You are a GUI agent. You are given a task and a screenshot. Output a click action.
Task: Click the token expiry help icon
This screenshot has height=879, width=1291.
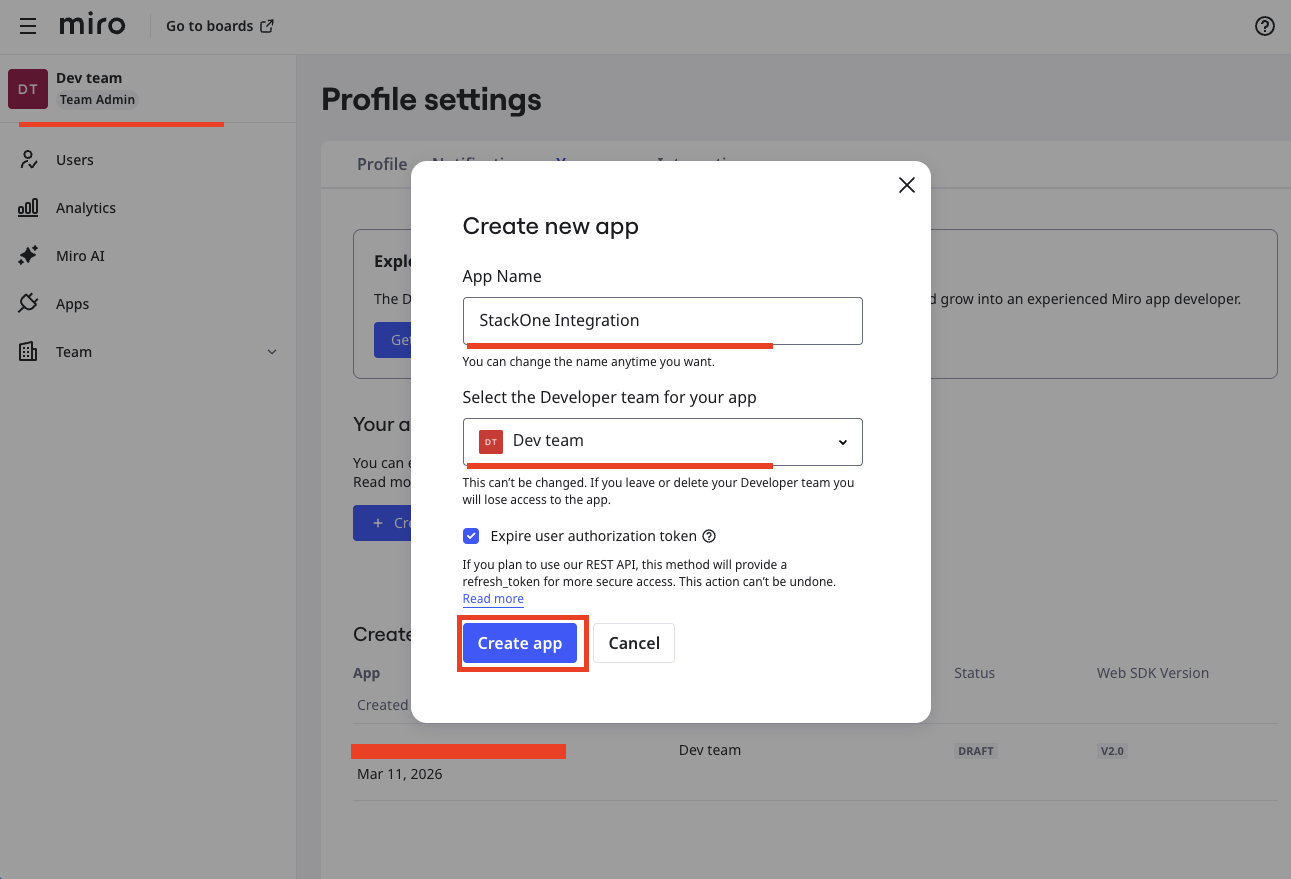(x=709, y=536)
